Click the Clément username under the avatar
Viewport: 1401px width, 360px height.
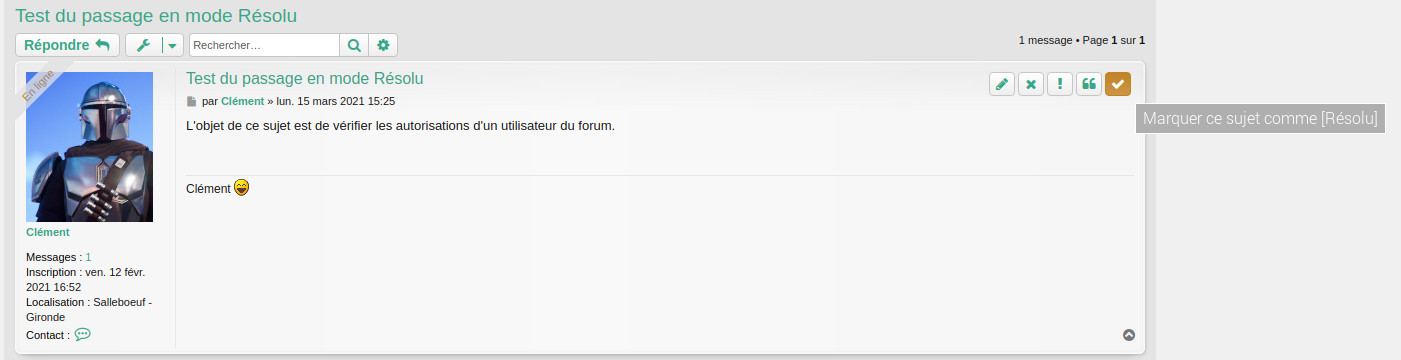click(48, 232)
